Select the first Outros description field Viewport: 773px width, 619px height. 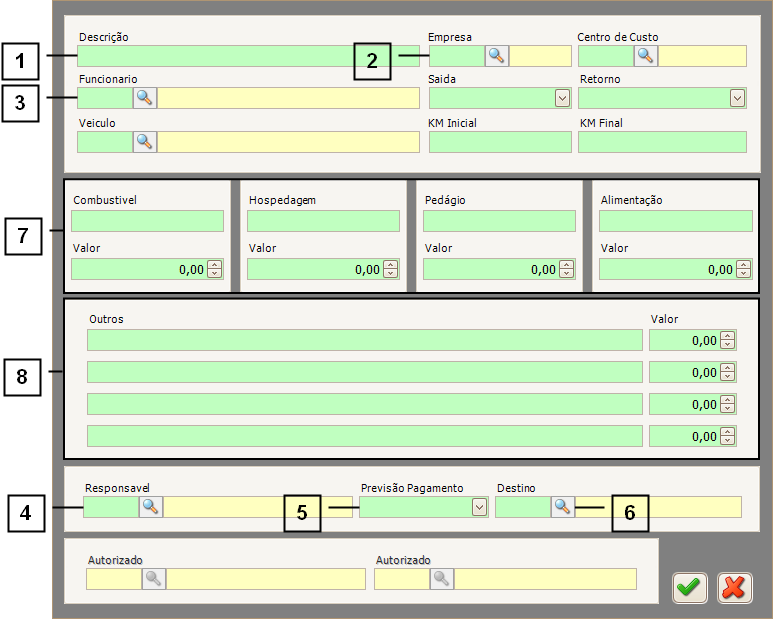pos(364,340)
